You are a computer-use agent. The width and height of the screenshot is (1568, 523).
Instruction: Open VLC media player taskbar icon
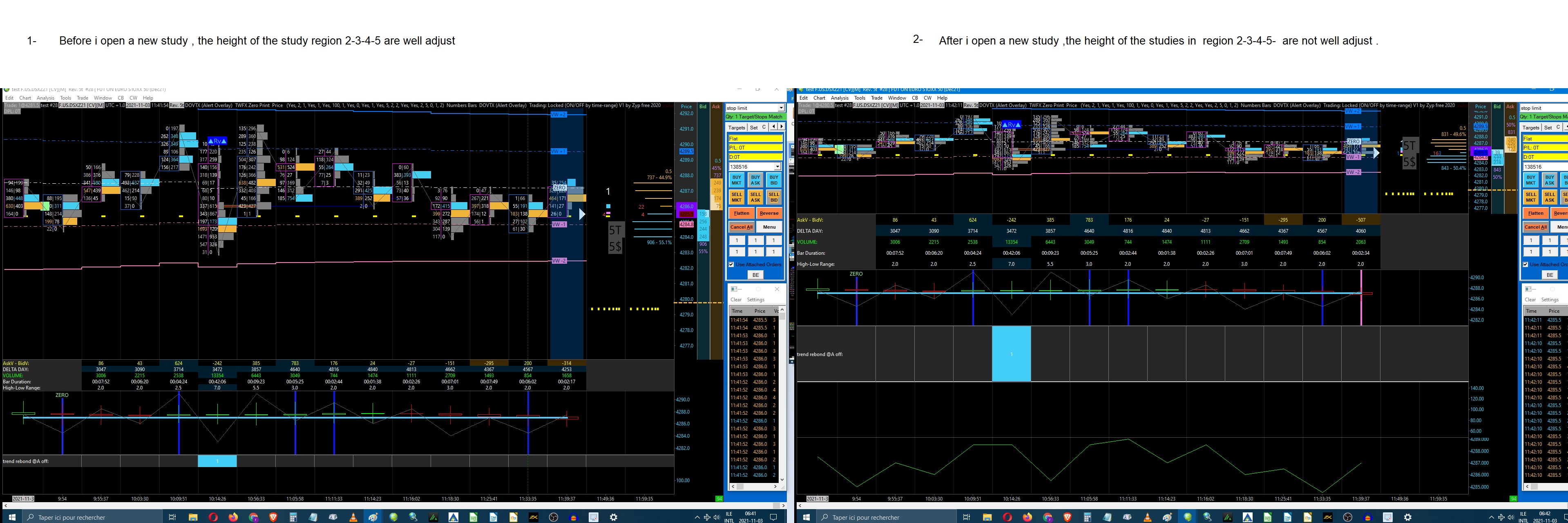click(353, 517)
